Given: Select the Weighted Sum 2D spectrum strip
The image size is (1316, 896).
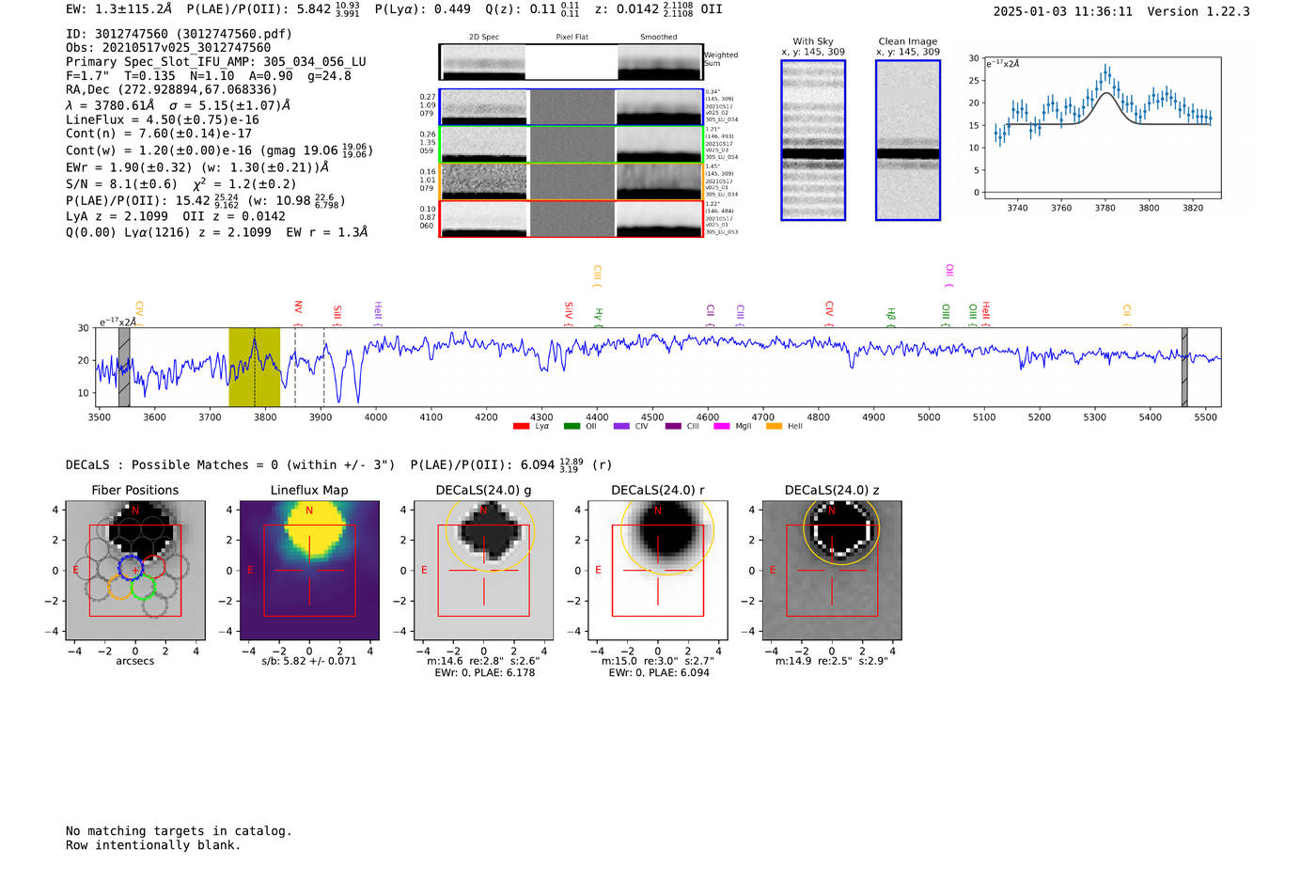Looking at the screenshot, I should tap(572, 62).
